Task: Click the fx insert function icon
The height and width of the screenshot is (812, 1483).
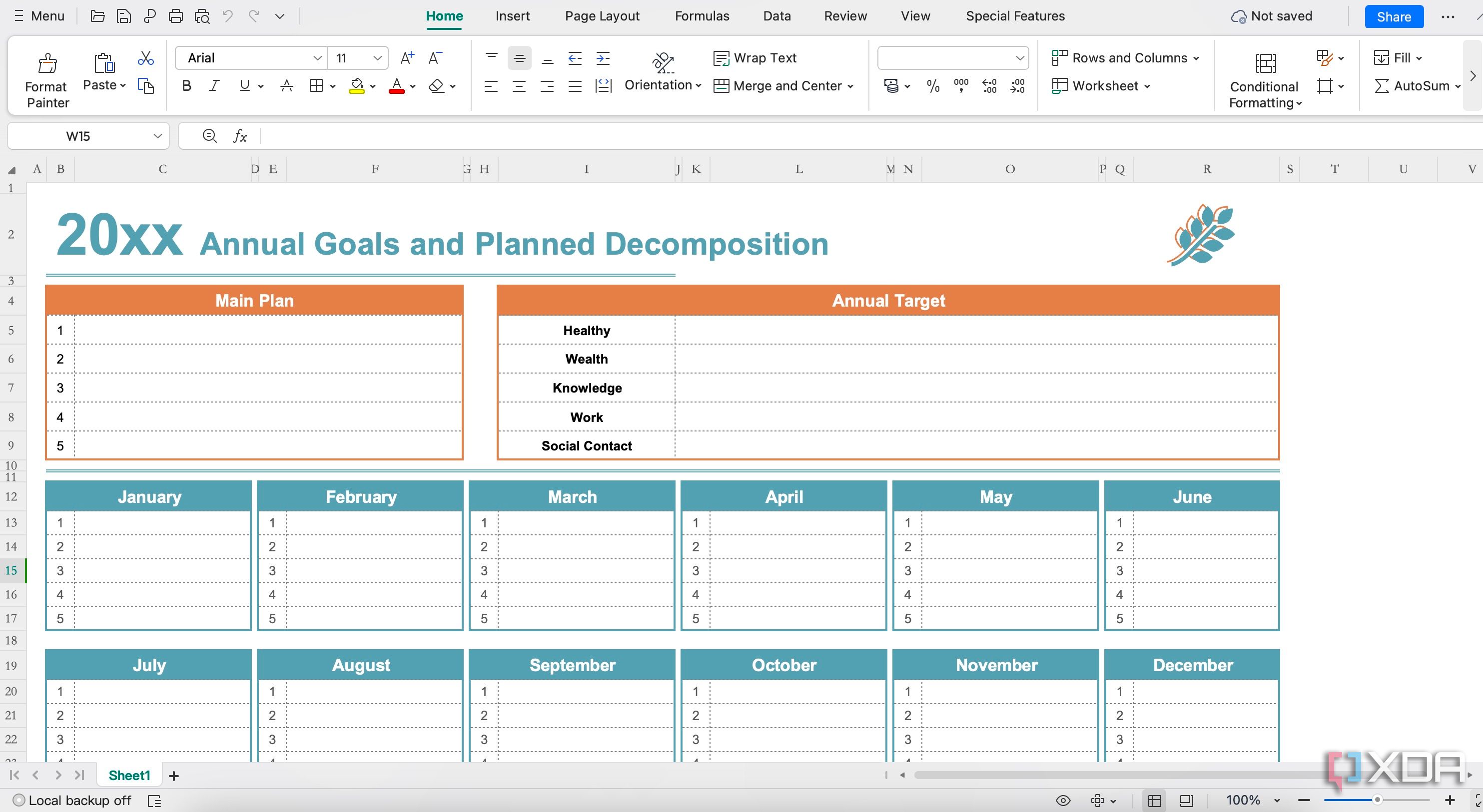Action: click(240, 136)
